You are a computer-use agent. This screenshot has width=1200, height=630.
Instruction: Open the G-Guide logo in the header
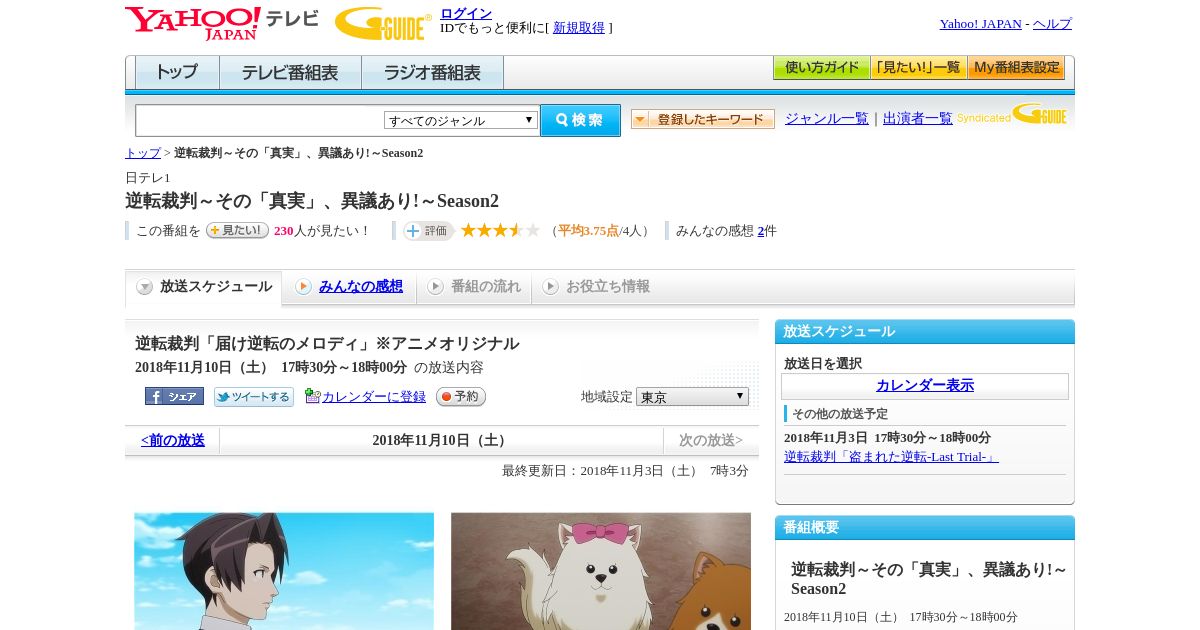pos(383,23)
